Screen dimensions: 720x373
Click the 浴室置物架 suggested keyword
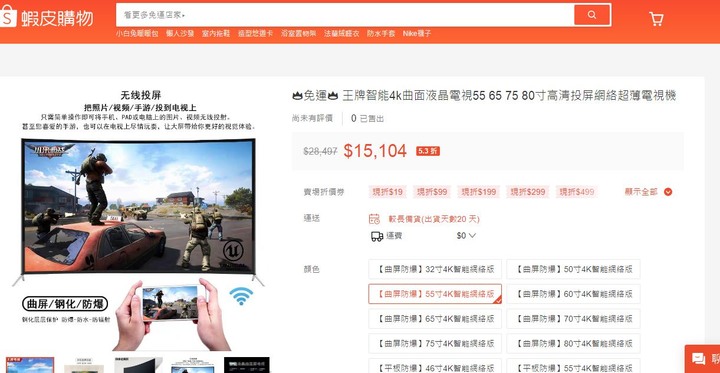pyautogui.click(x=298, y=34)
